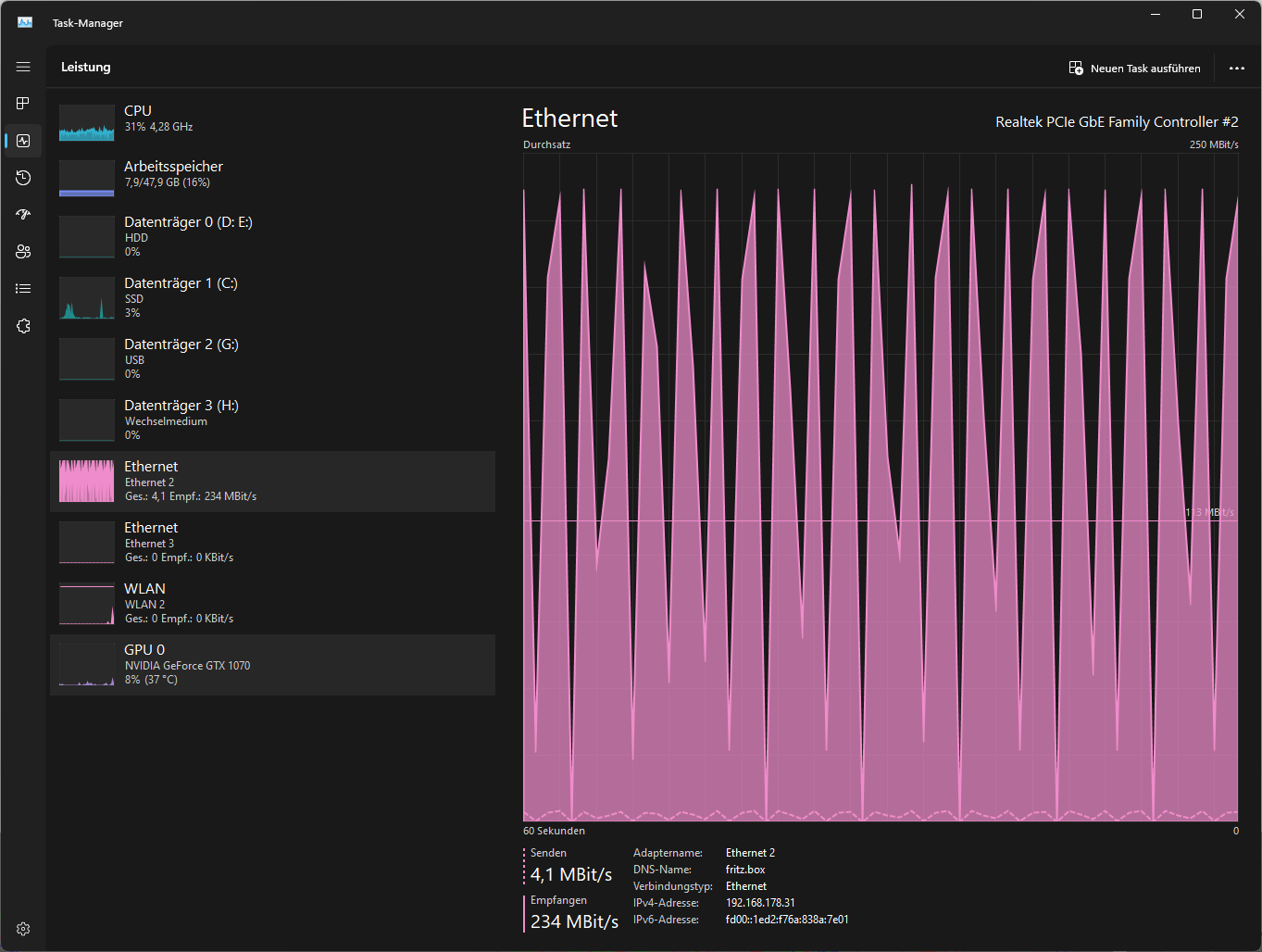Open the App history clock icon
1262x952 pixels.
click(23, 178)
